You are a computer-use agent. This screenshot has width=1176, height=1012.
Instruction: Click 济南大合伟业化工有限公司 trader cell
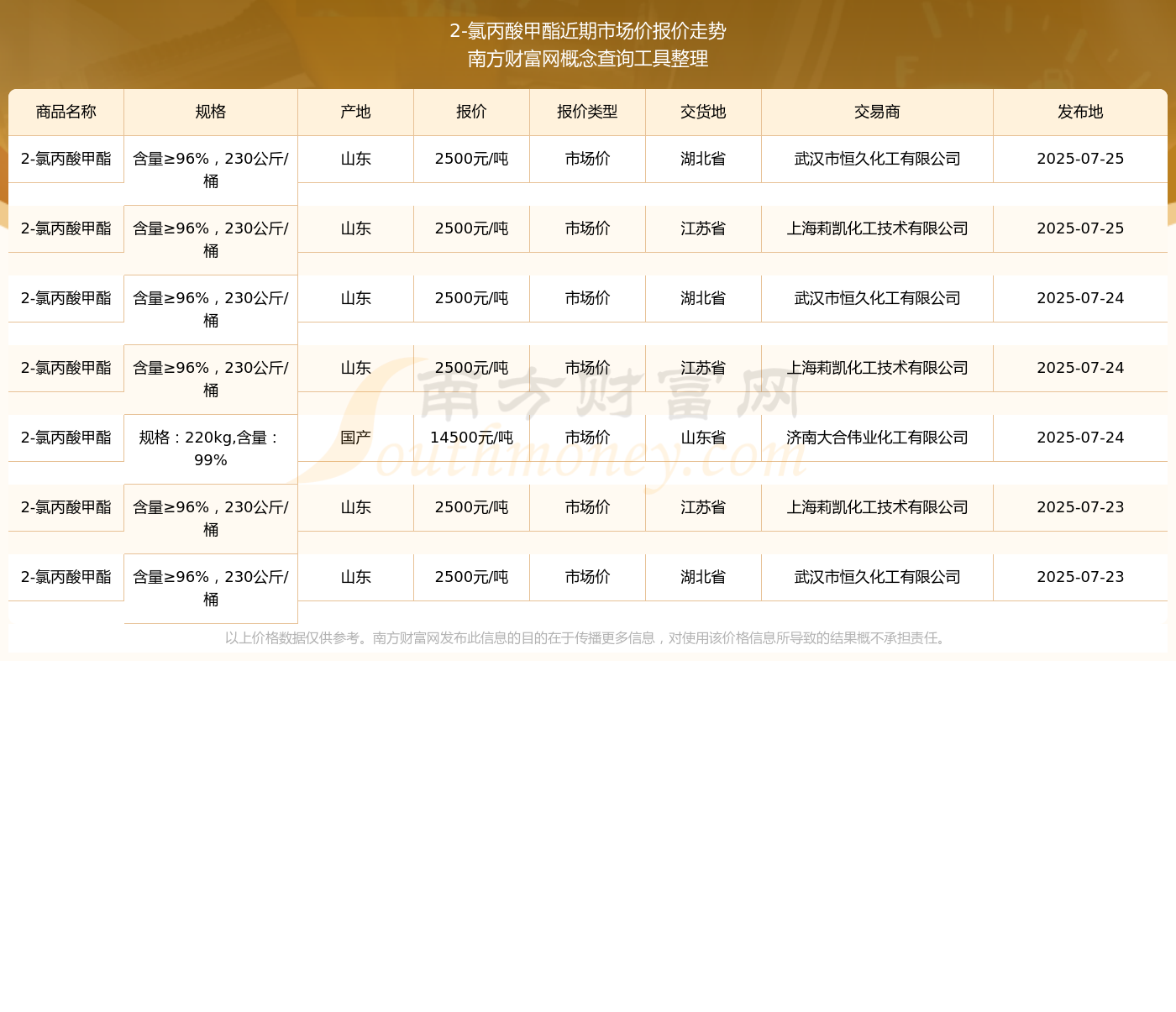(878, 438)
